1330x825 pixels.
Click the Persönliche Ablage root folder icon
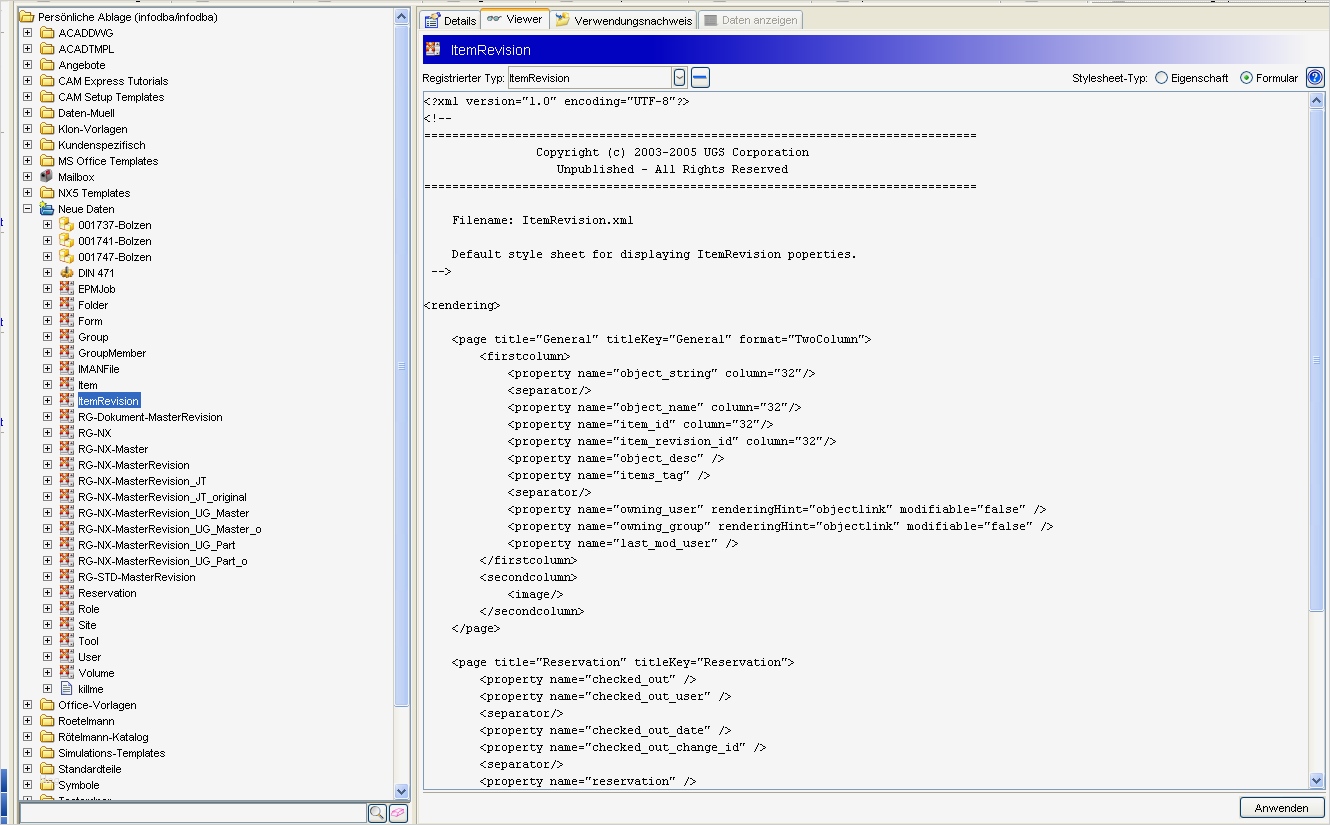point(27,17)
